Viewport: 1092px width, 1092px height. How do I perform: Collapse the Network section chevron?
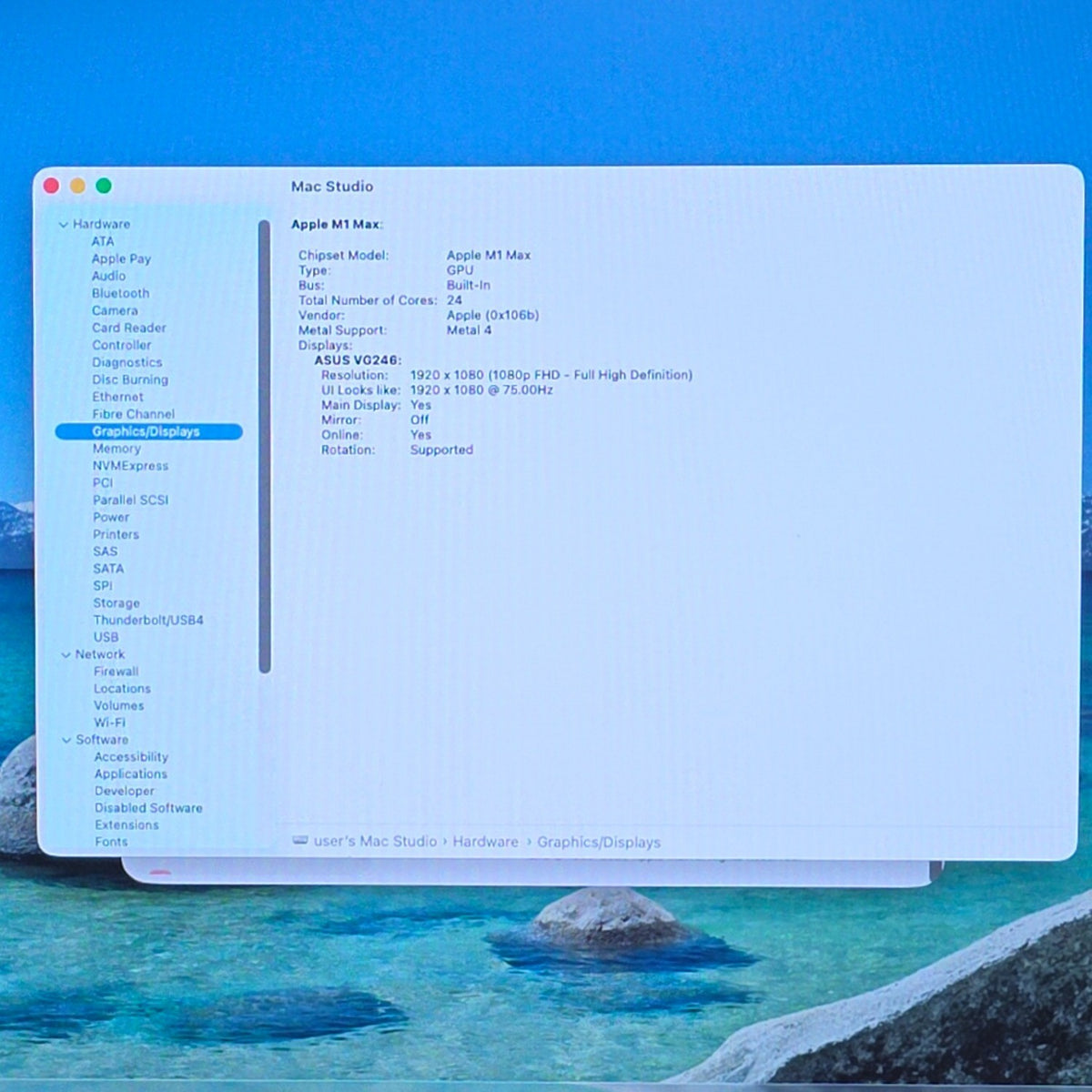(66, 655)
